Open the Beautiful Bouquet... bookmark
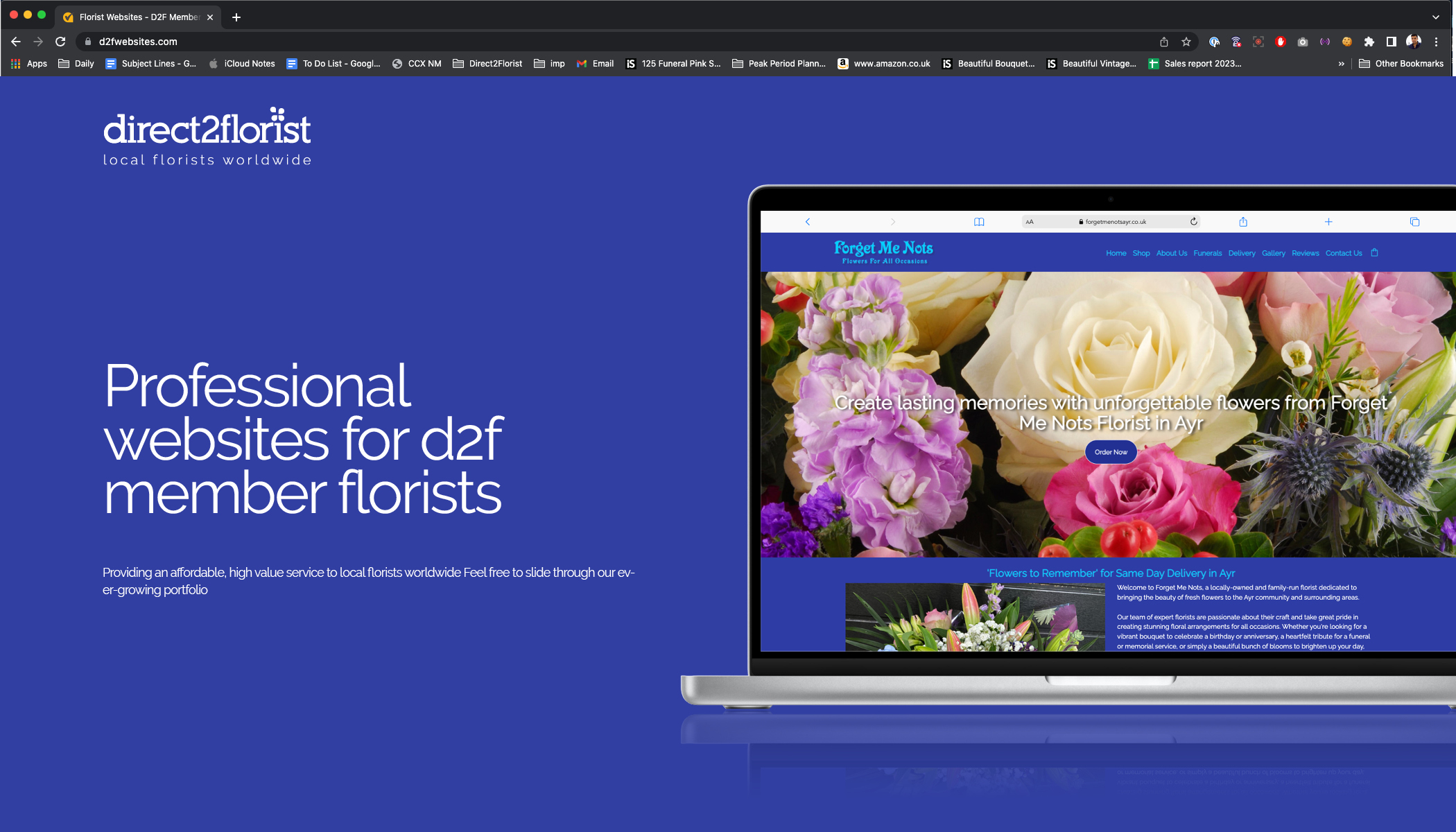 [x=989, y=63]
